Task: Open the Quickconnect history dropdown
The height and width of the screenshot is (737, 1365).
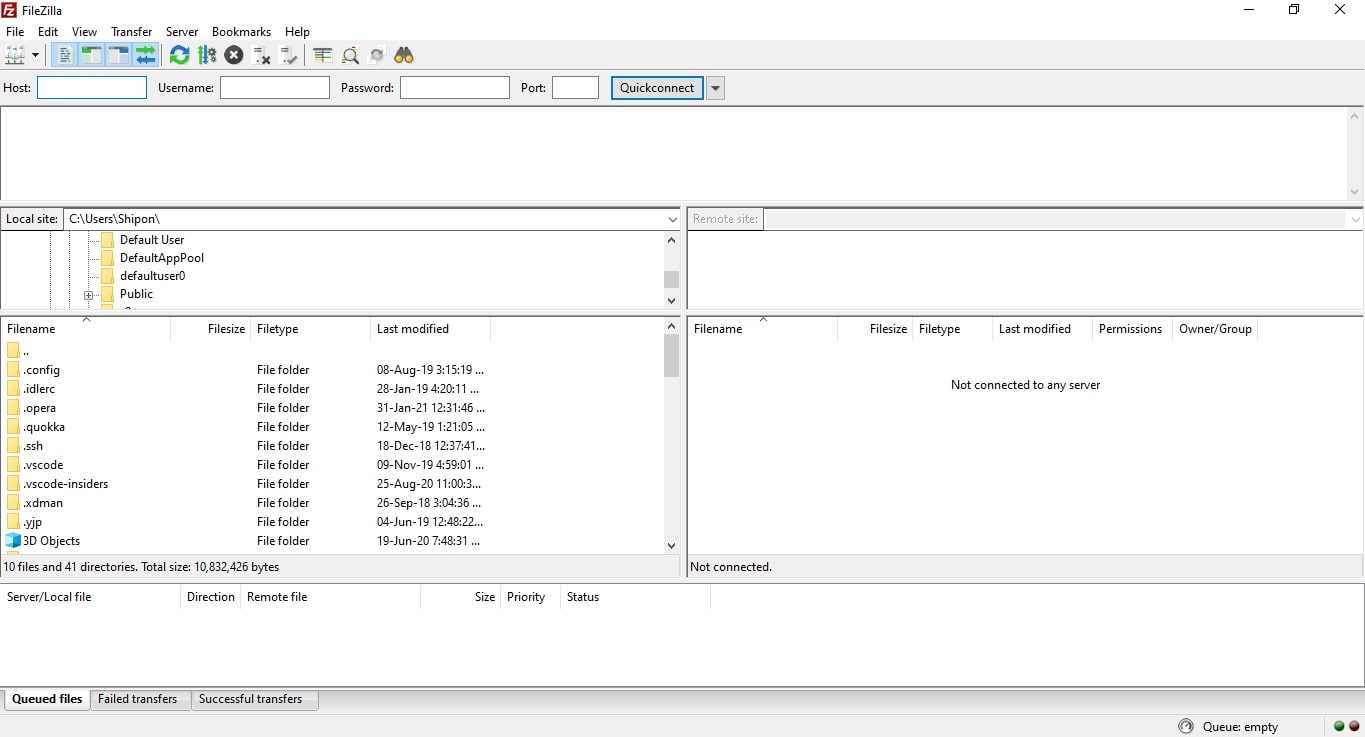Action: pos(715,88)
